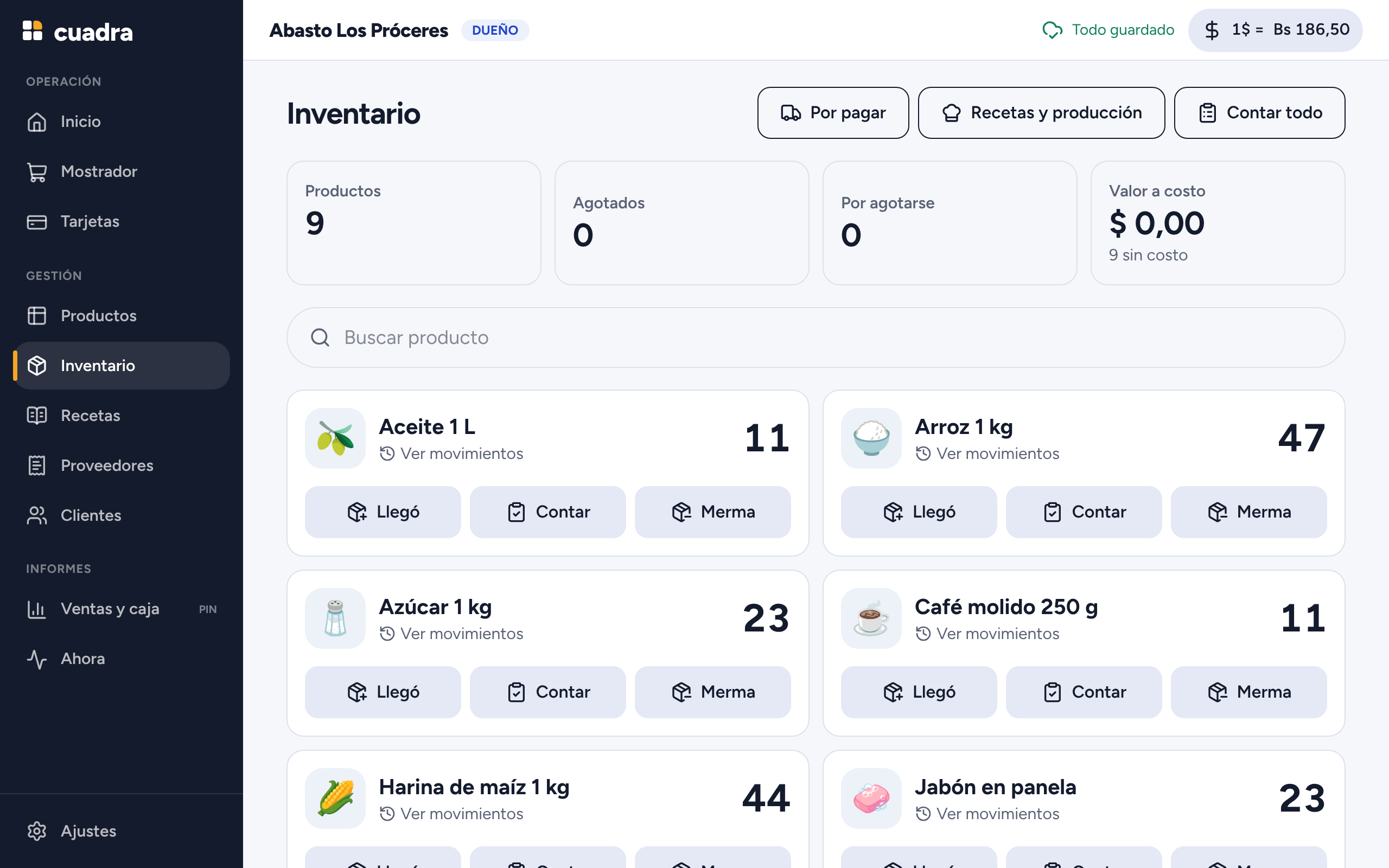Record Merma for Aceite 1 L
Viewport: 1389px width, 868px height.
(713, 512)
